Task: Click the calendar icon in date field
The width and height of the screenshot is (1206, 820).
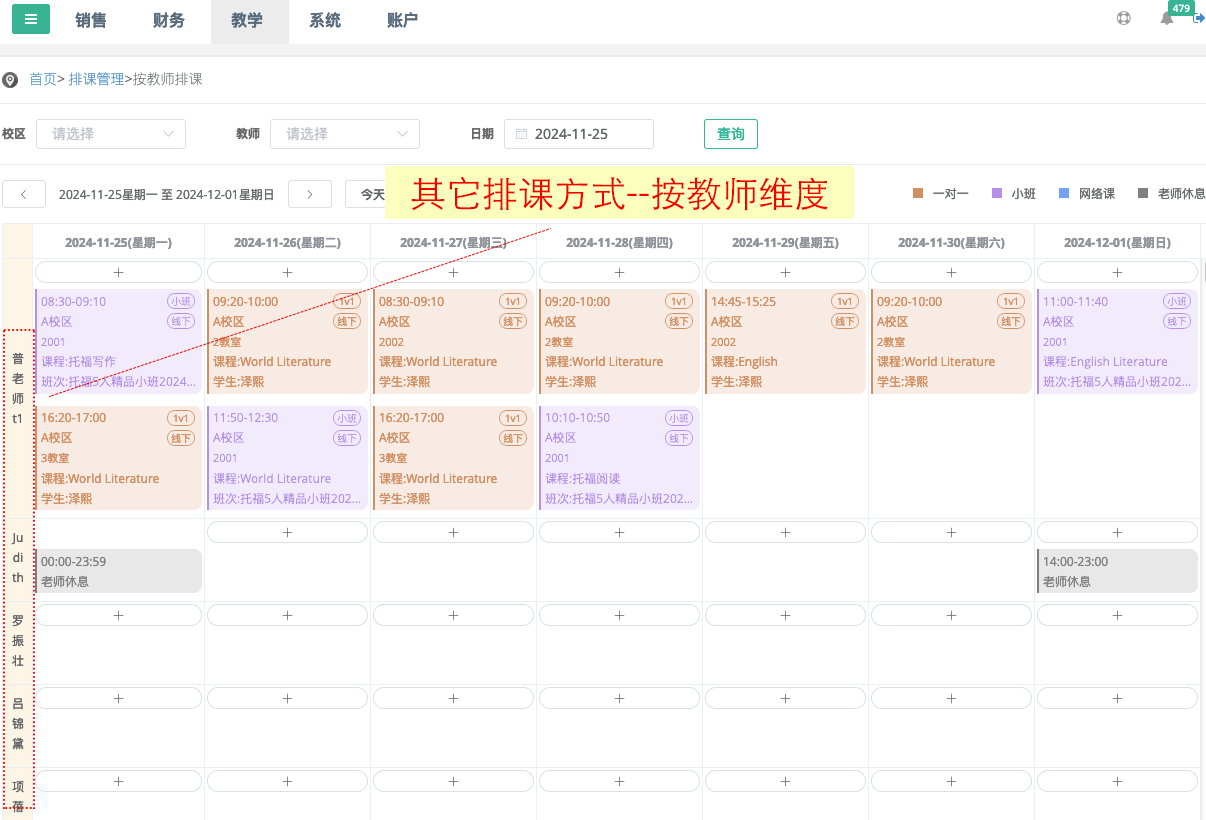Action: 521,134
